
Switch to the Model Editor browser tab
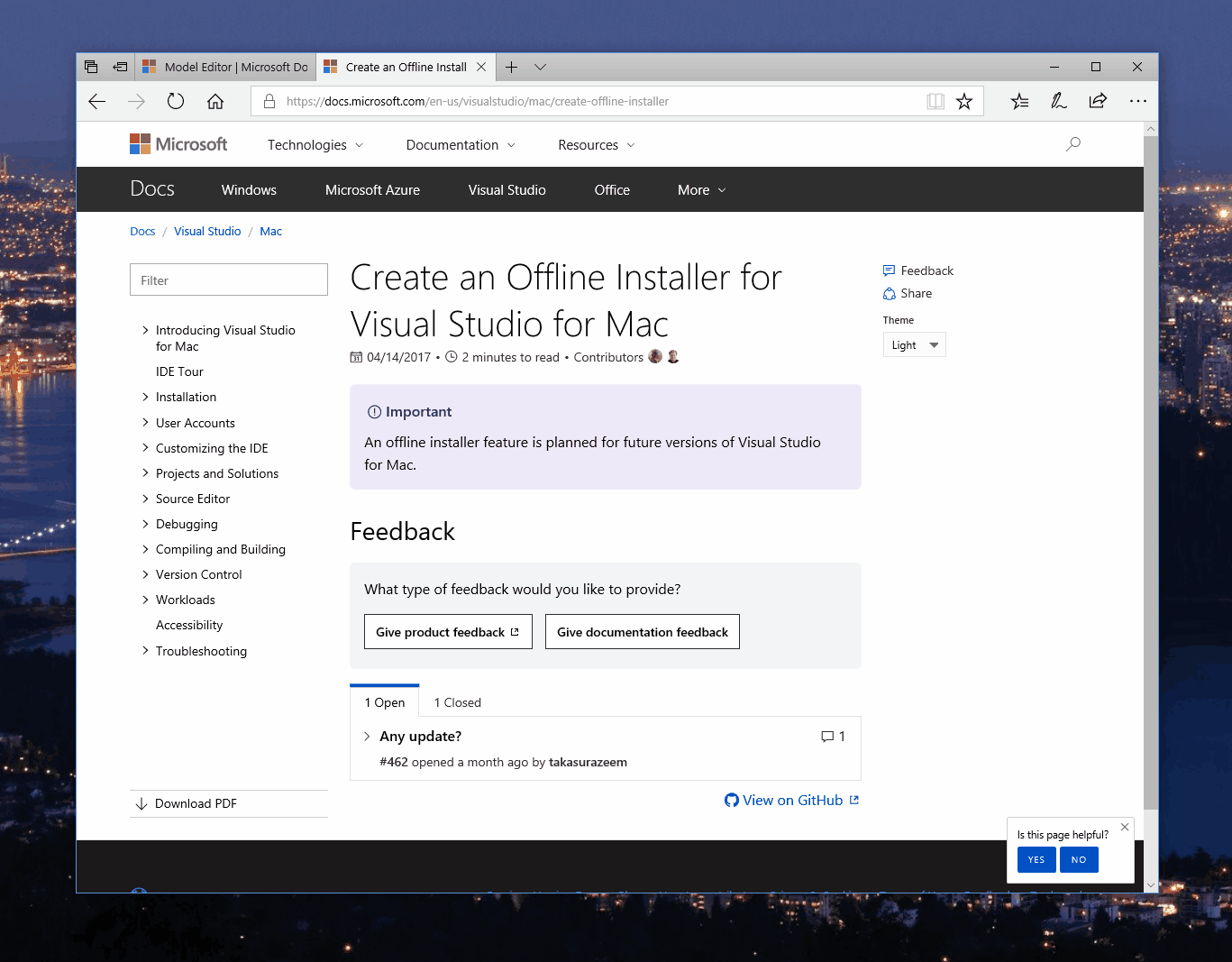(x=225, y=67)
